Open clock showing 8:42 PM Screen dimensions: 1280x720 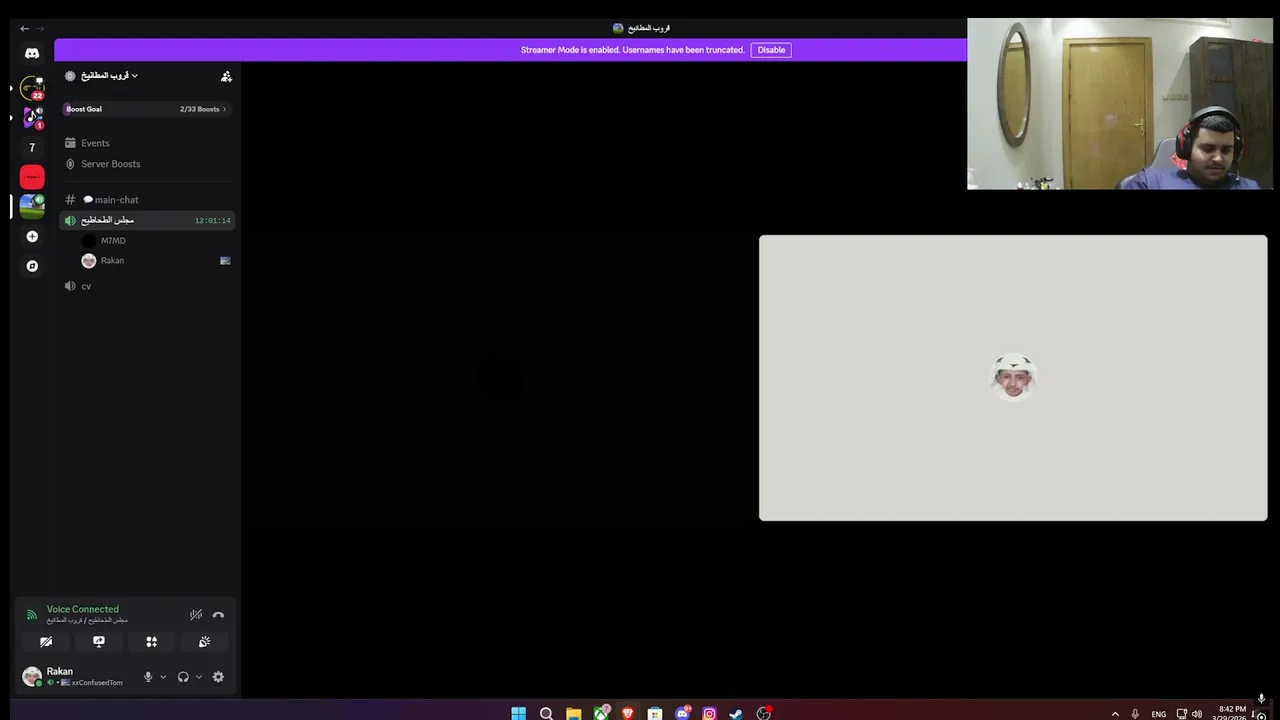(x=1232, y=713)
